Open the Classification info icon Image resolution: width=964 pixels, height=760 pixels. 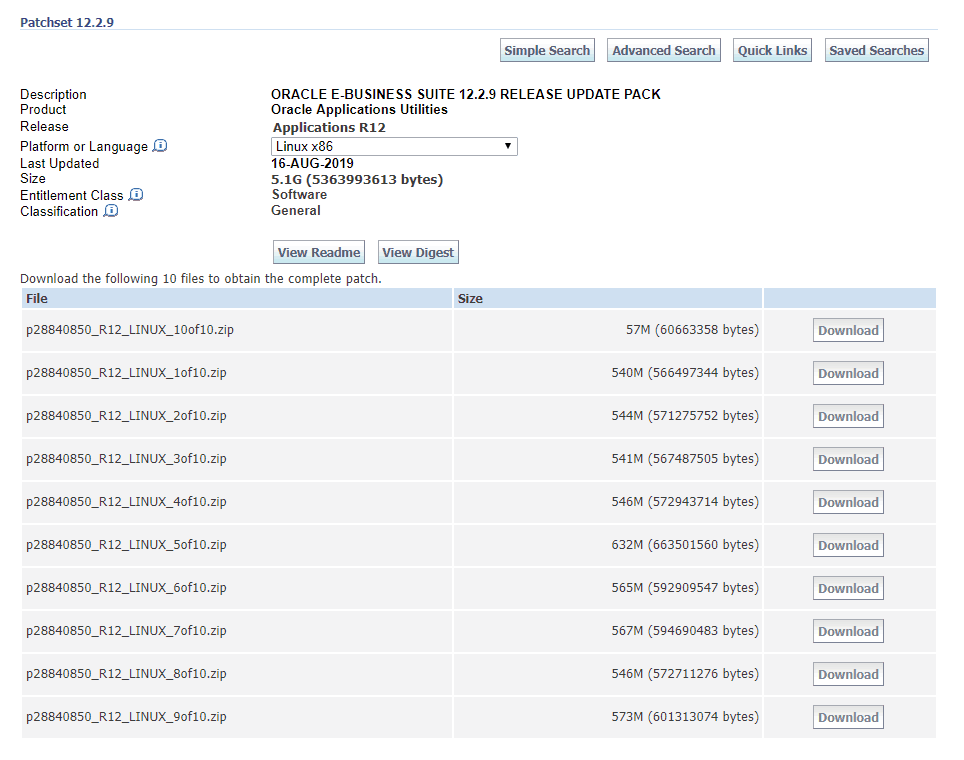click(x=110, y=211)
